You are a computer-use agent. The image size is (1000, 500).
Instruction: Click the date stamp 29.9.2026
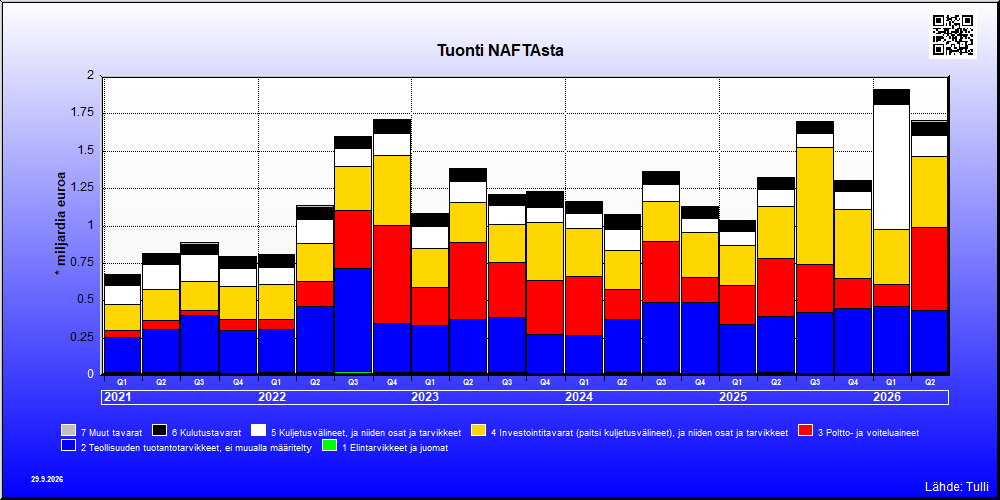47,479
